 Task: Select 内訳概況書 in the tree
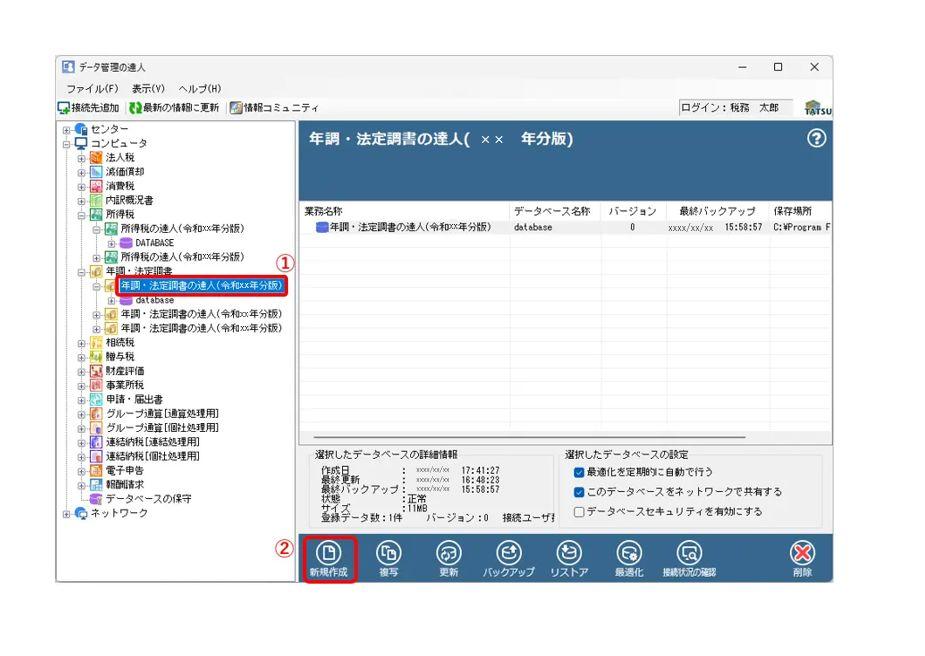129,200
